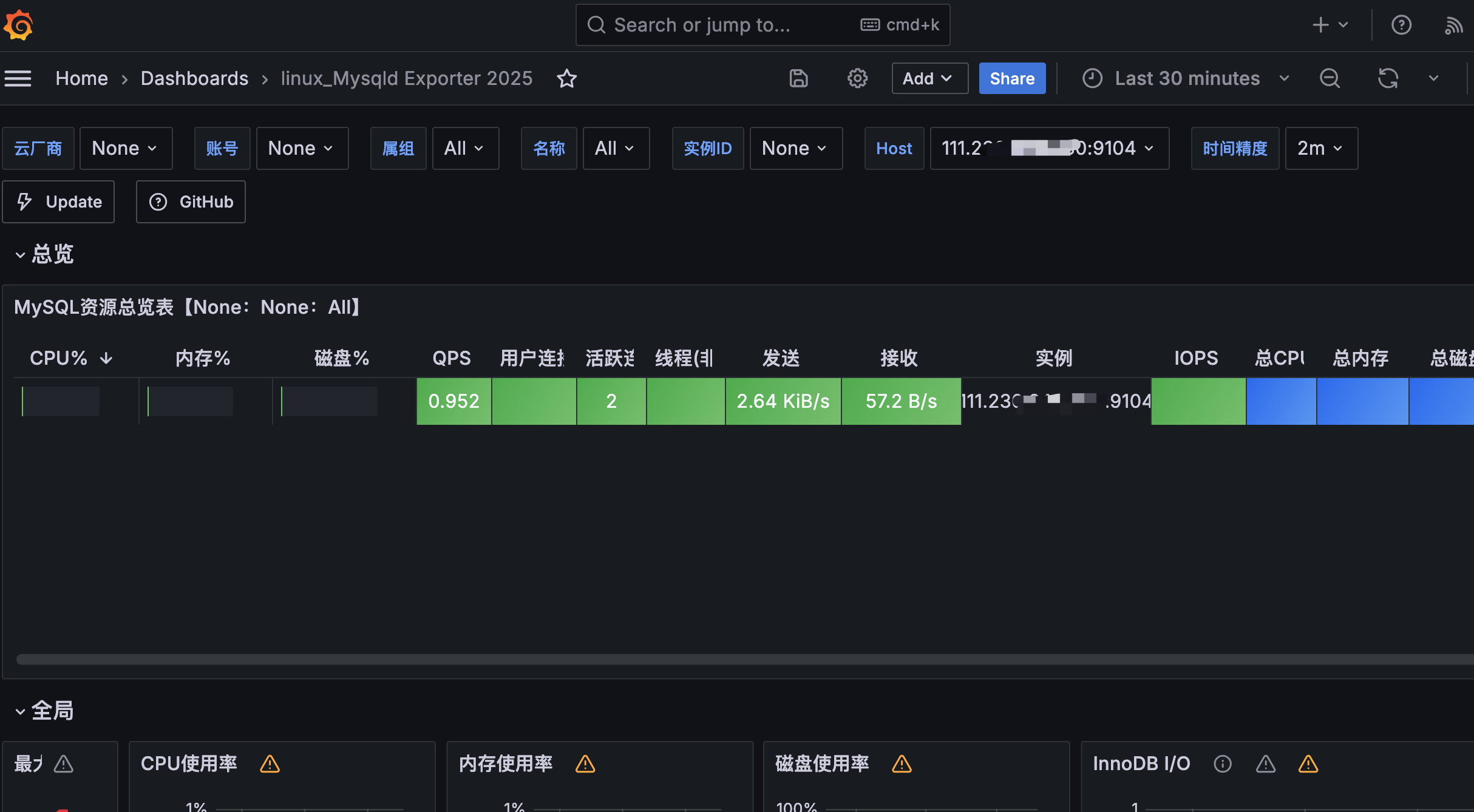This screenshot has width=1474, height=812.
Task: Go to Dashboards breadcrumb
Action: [x=194, y=78]
